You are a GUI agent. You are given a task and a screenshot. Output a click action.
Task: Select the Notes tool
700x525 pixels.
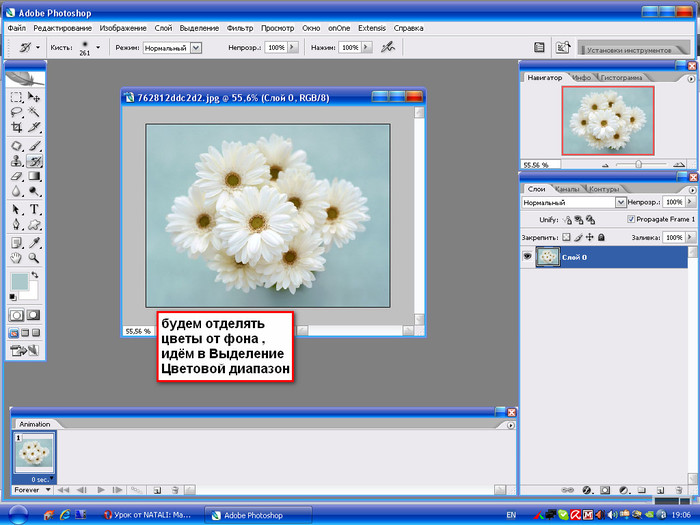pyautogui.click(x=17, y=243)
